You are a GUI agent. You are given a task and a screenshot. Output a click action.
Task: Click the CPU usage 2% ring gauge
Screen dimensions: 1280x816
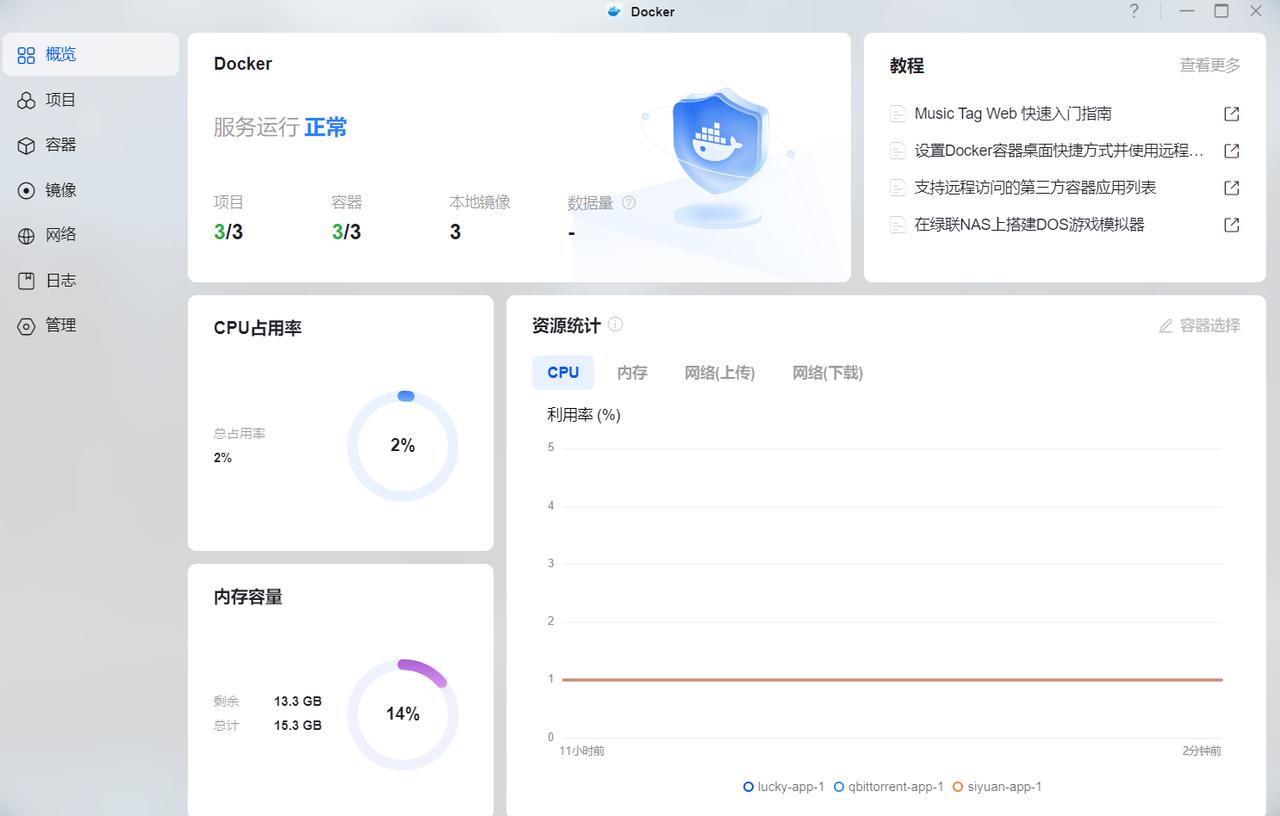tap(403, 446)
